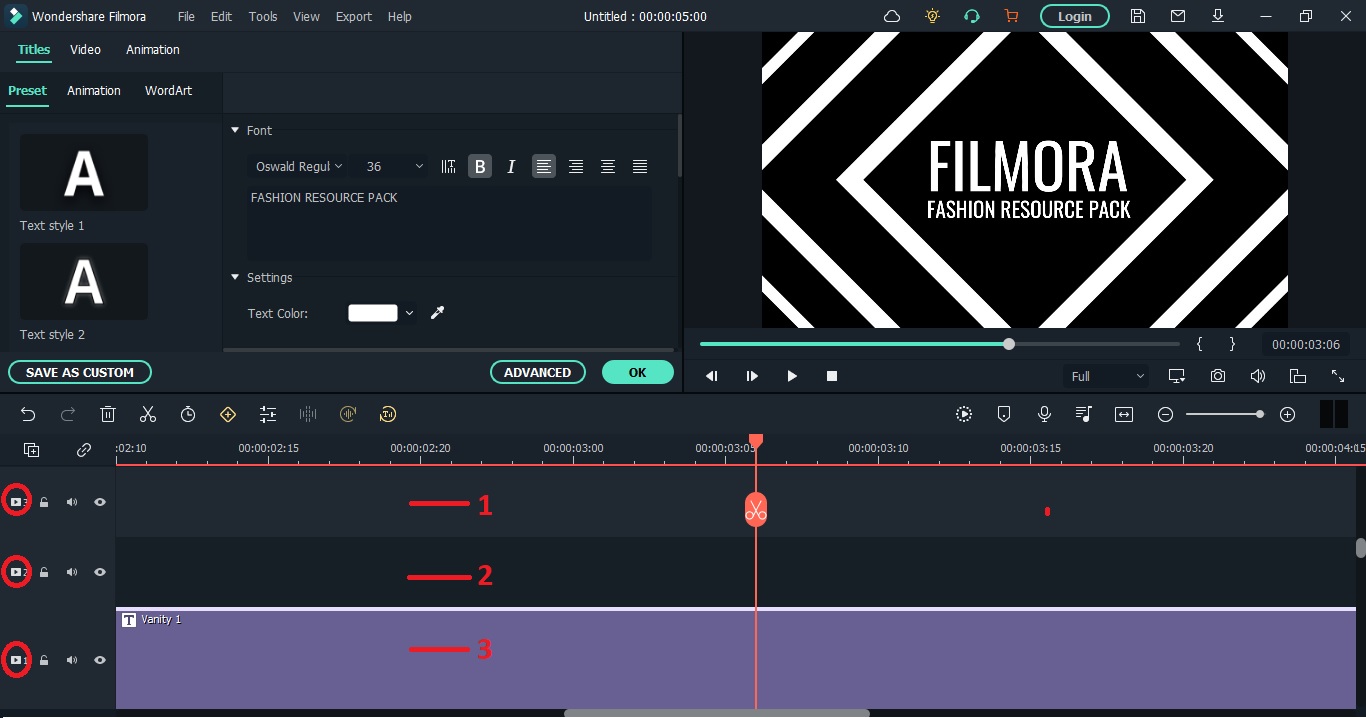Split clip using the scissors toolbar icon
Screen dimensions: 1366x718
click(x=148, y=414)
